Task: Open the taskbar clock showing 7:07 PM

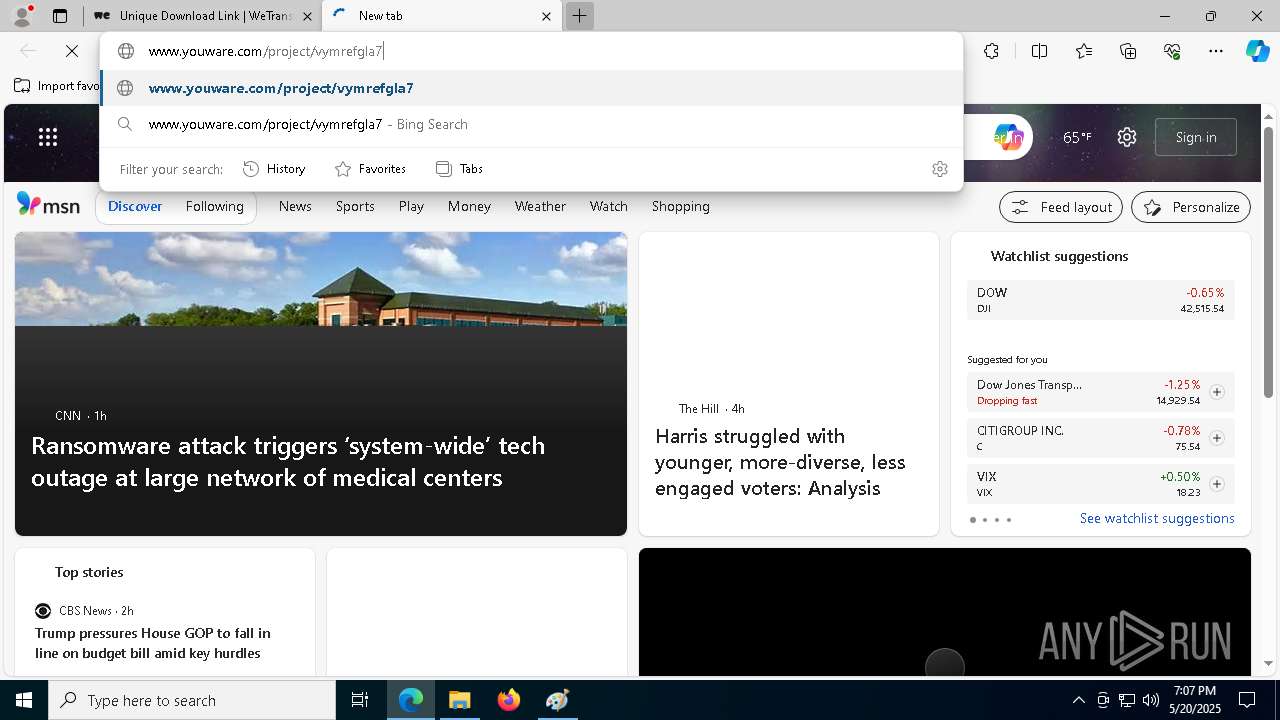Action: pos(1195,700)
